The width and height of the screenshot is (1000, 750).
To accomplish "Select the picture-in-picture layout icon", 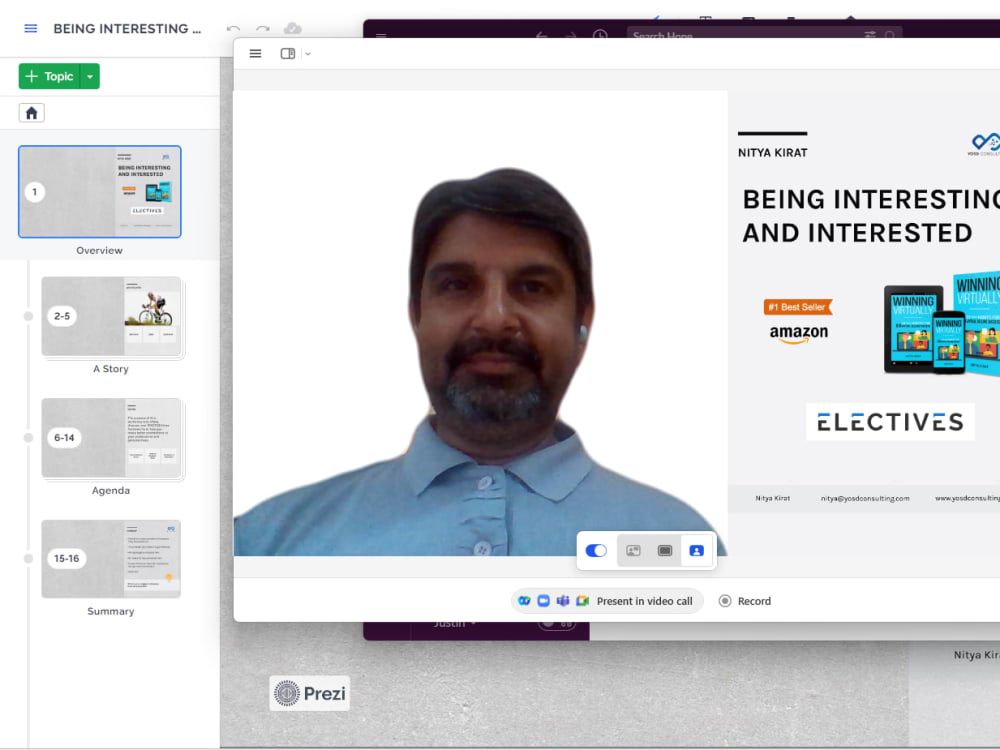I will (x=633, y=550).
